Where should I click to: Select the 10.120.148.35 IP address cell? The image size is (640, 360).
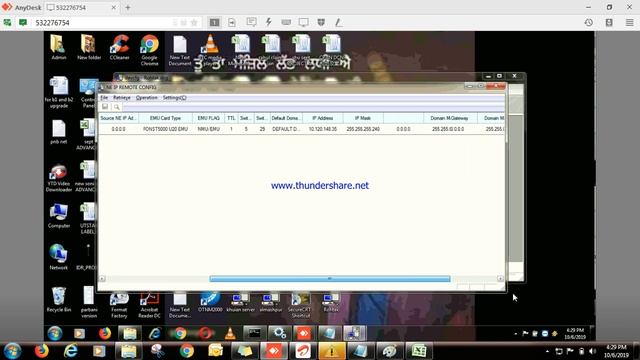pos(322,129)
